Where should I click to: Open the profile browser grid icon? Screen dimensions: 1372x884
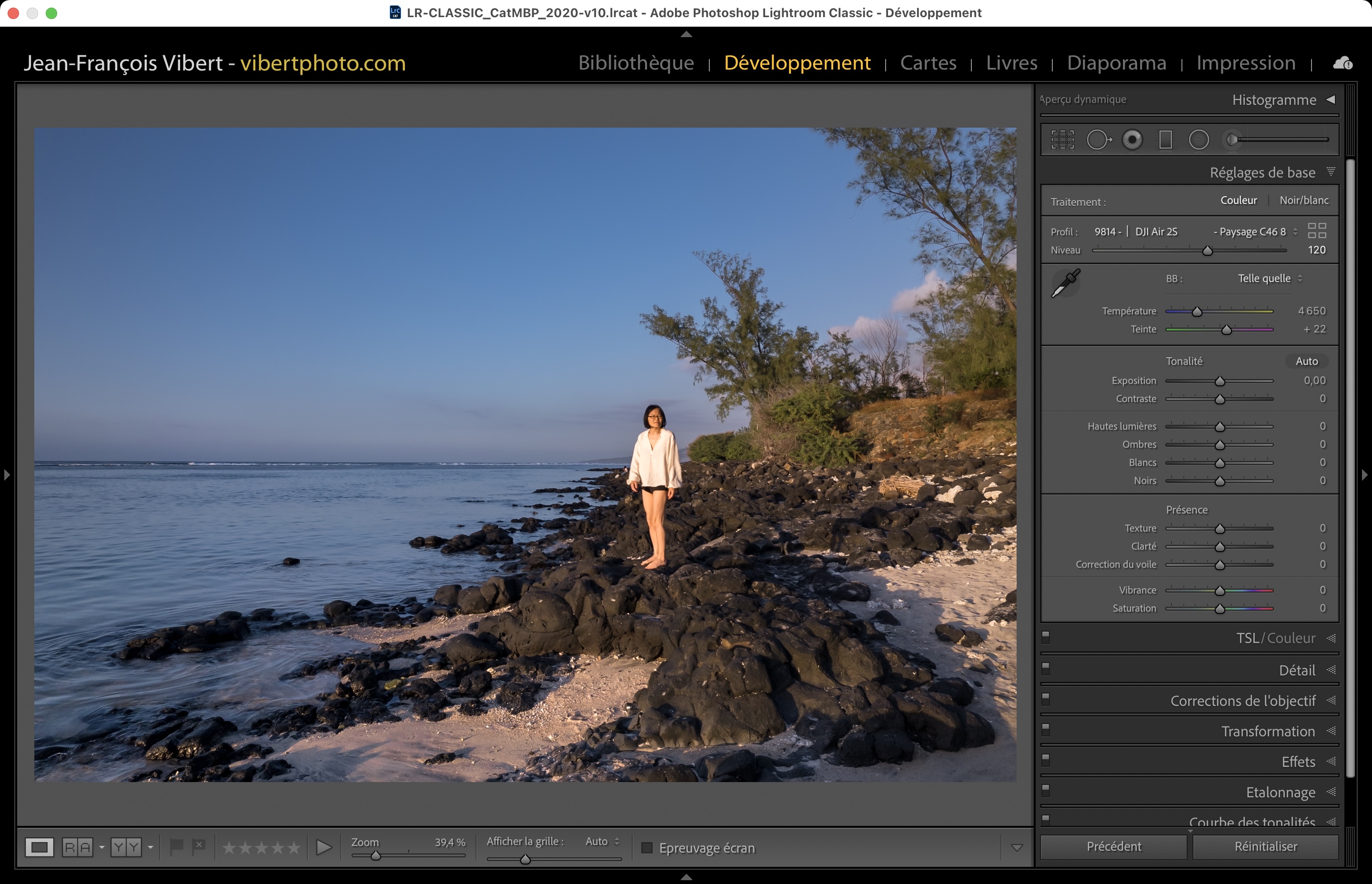click(1317, 231)
